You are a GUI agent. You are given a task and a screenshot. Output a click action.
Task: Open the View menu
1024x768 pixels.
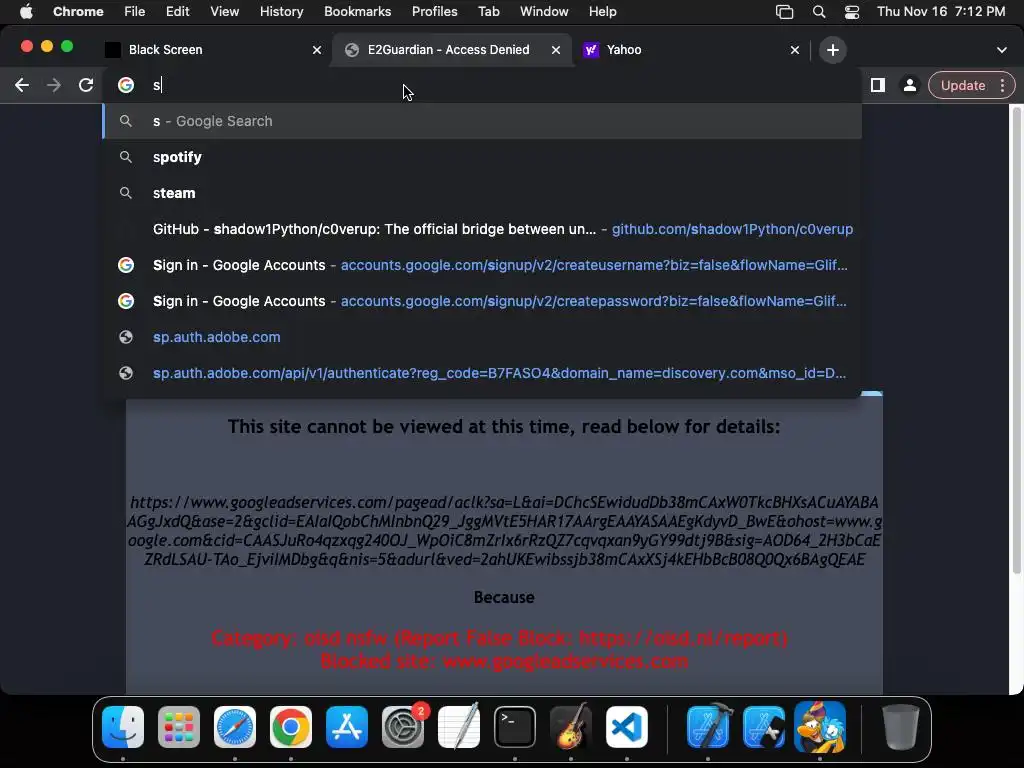coord(224,11)
